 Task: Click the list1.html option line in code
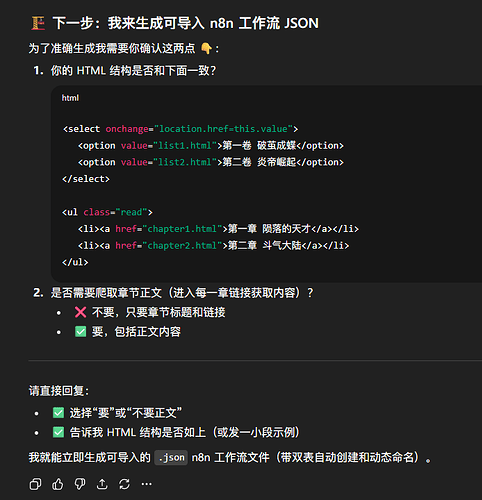[x=211, y=146]
